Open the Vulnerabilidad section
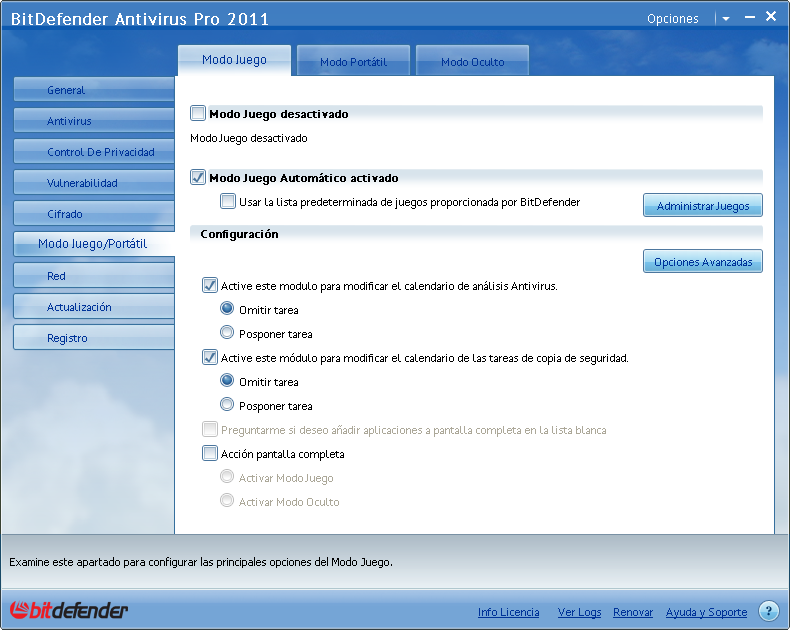 point(94,183)
